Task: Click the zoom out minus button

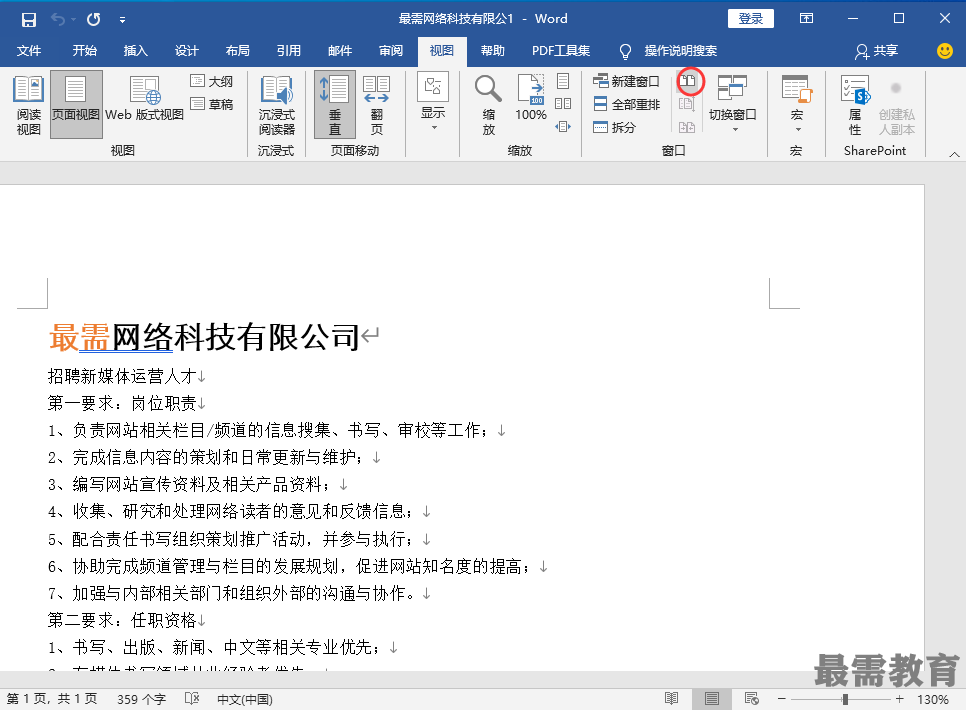Action: click(x=781, y=699)
